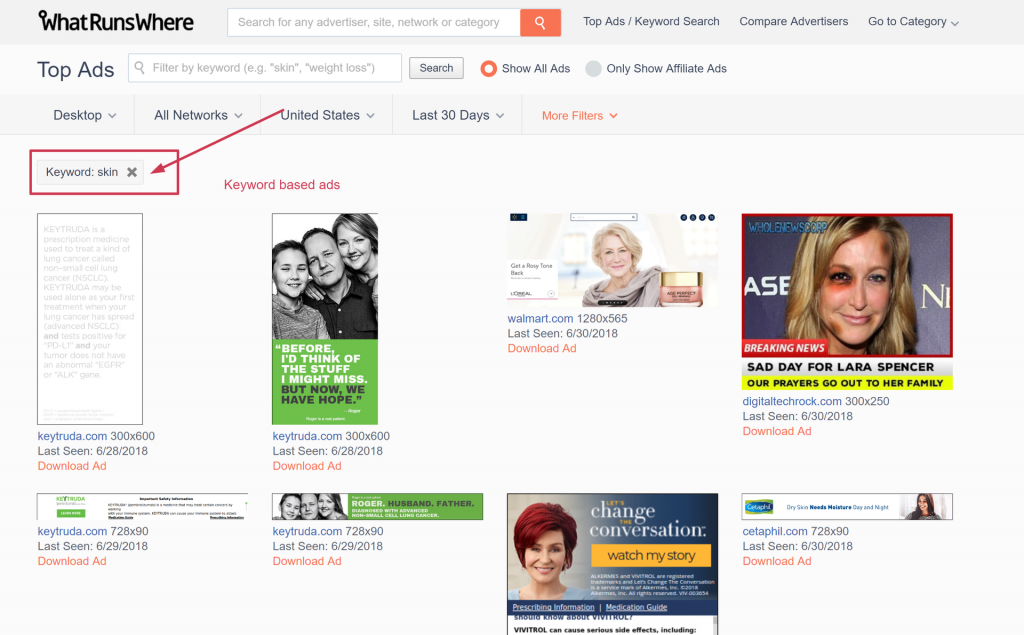Open Top Ads / Keyword Search

[651, 22]
